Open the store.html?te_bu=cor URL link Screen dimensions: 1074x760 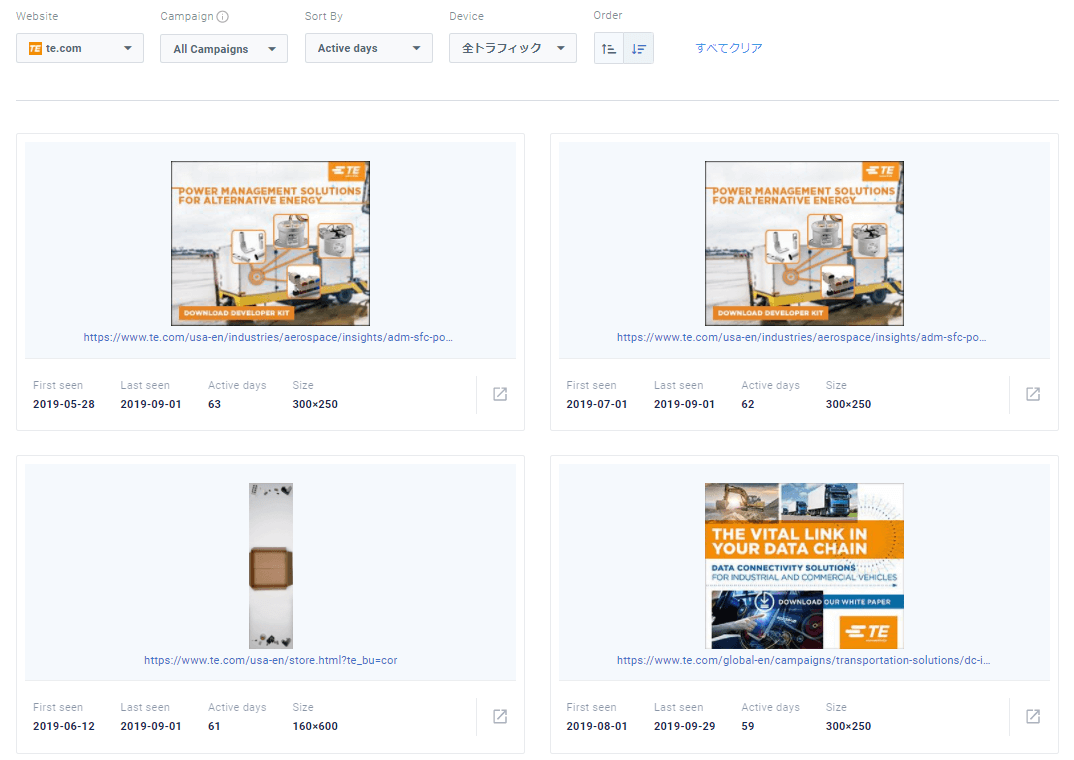click(270, 660)
